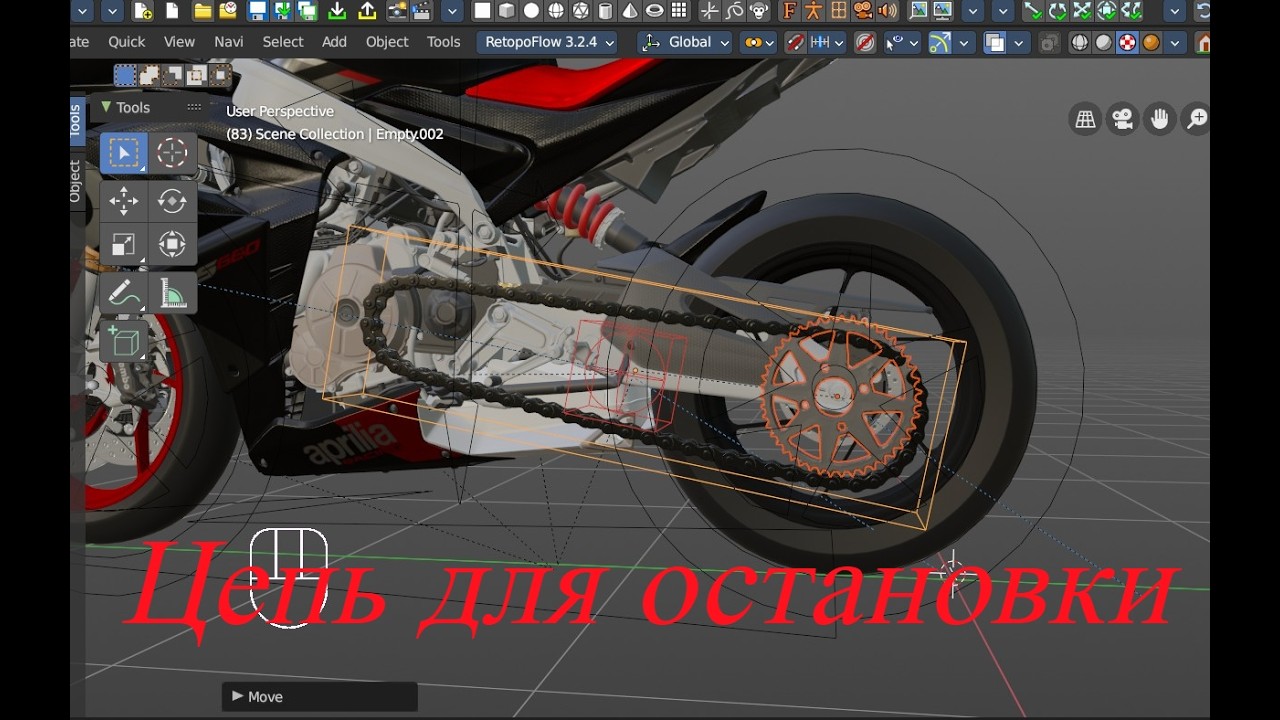Open the Add menu
1280x720 pixels.
[x=335, y=42]
